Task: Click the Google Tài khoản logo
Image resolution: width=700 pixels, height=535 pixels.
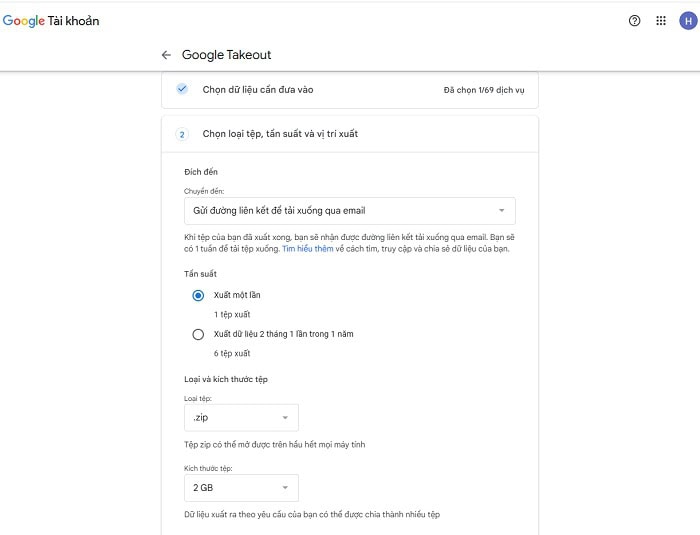Action: point(51,20)
